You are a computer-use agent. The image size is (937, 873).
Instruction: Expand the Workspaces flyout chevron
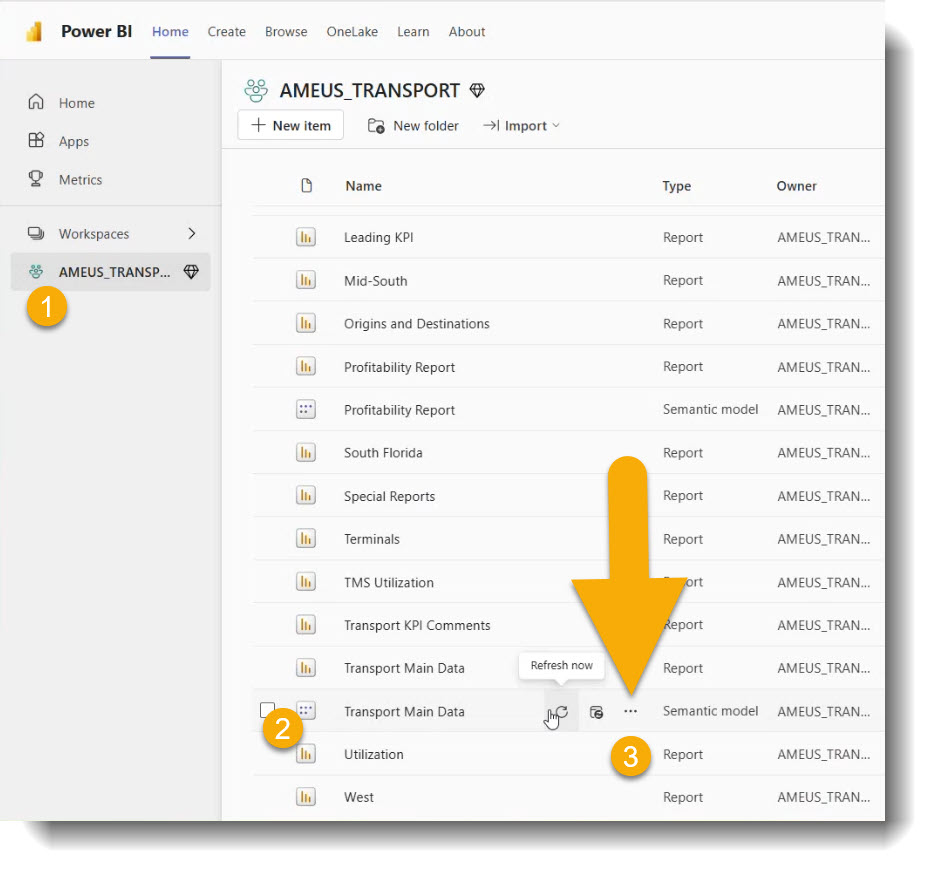192,234
